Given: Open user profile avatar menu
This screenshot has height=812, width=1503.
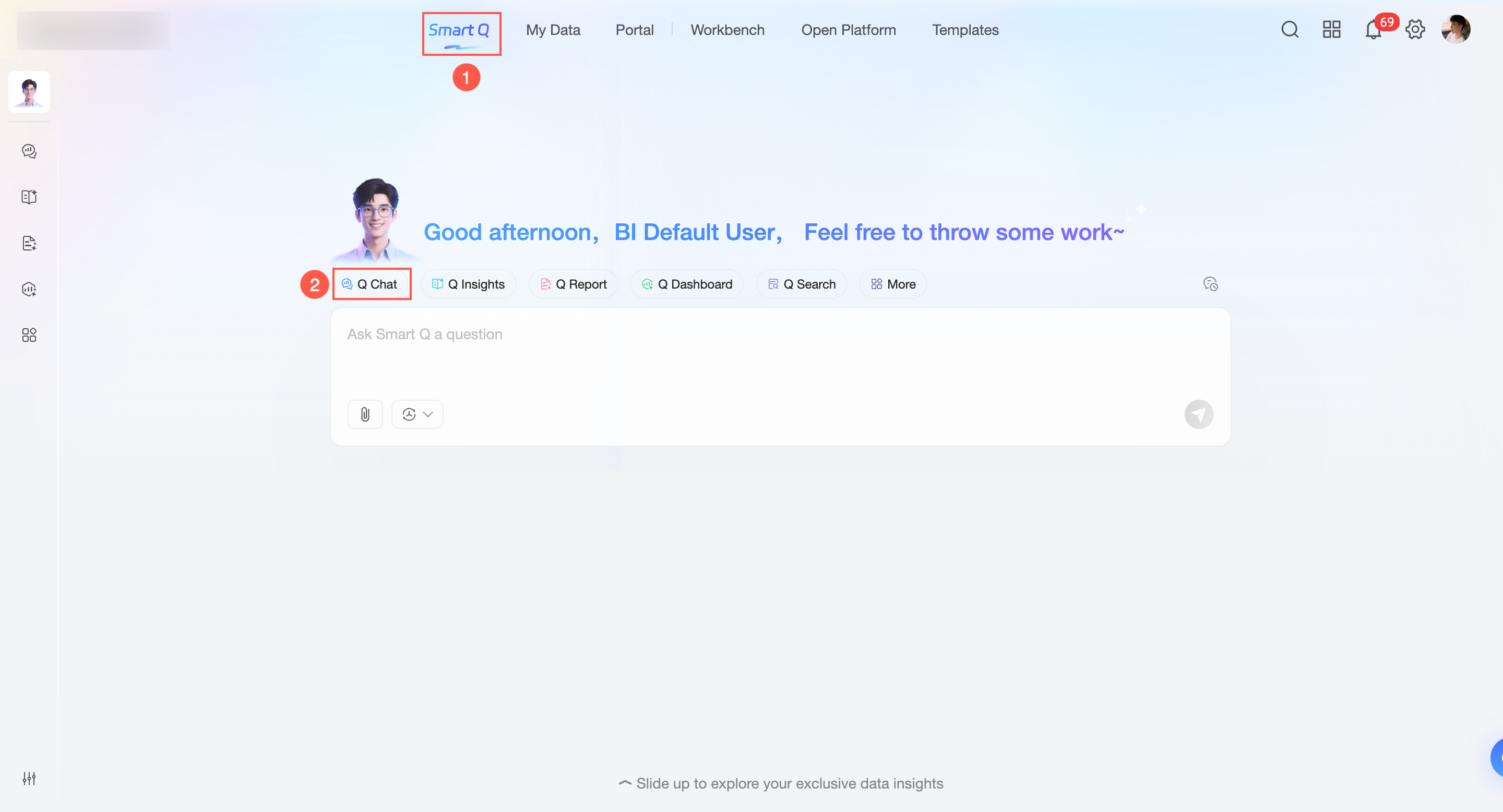Looking at the screenshot, I should point(1455,30).
